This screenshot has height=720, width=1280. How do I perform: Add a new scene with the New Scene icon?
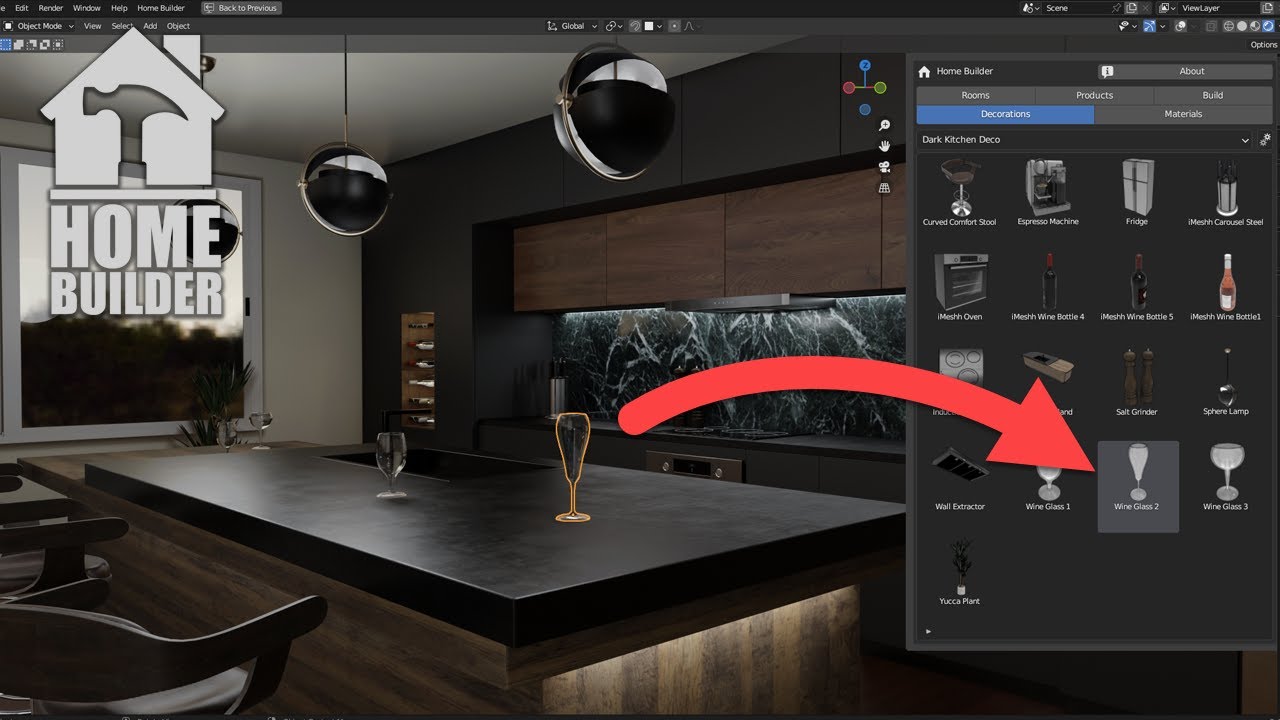(x=1133, y=8)
